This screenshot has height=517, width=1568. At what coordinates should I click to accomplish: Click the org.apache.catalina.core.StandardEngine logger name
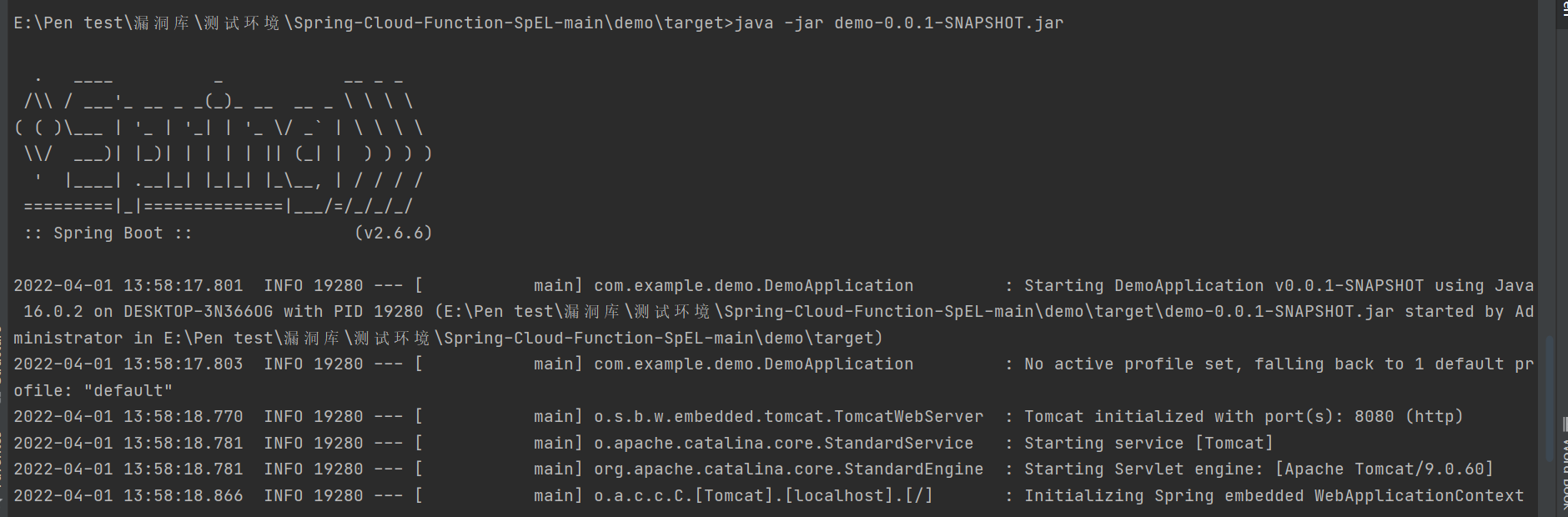coord(788,469)
